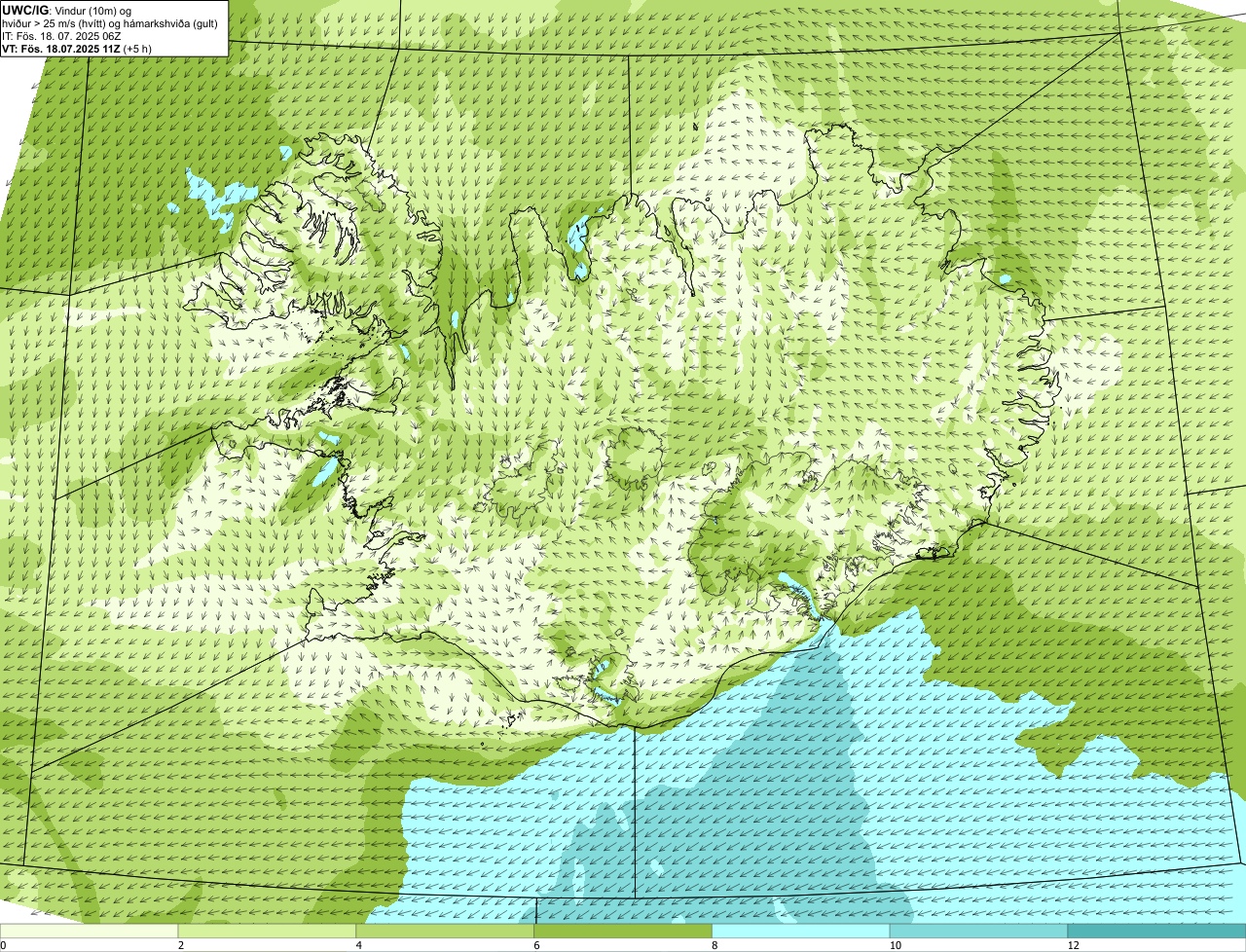The width and height of the screenshot is (1246, 952).
Task: Select the 2–4 m/s light green swatch
Action: 268,931
